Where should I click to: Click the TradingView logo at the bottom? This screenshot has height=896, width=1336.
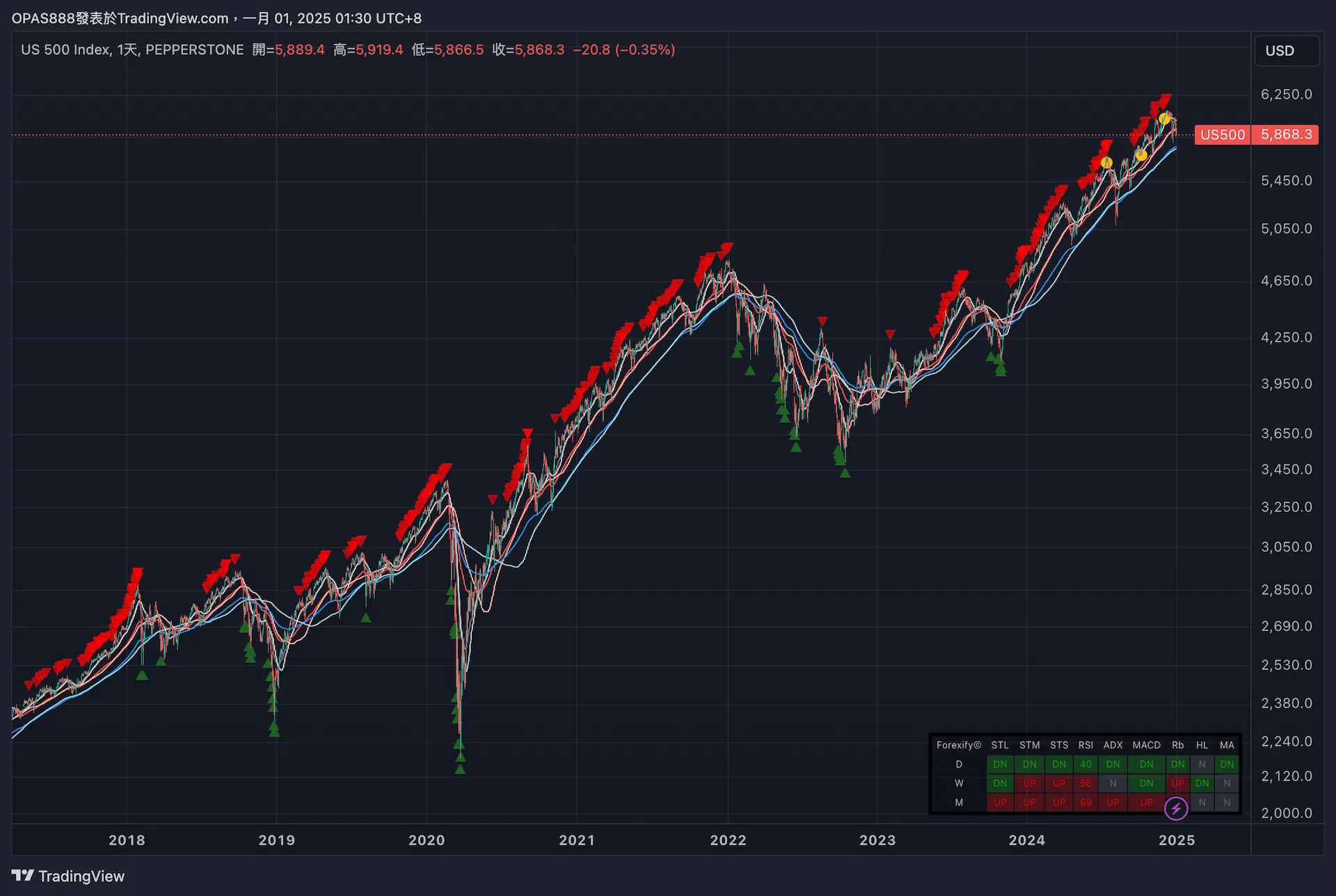68,876
